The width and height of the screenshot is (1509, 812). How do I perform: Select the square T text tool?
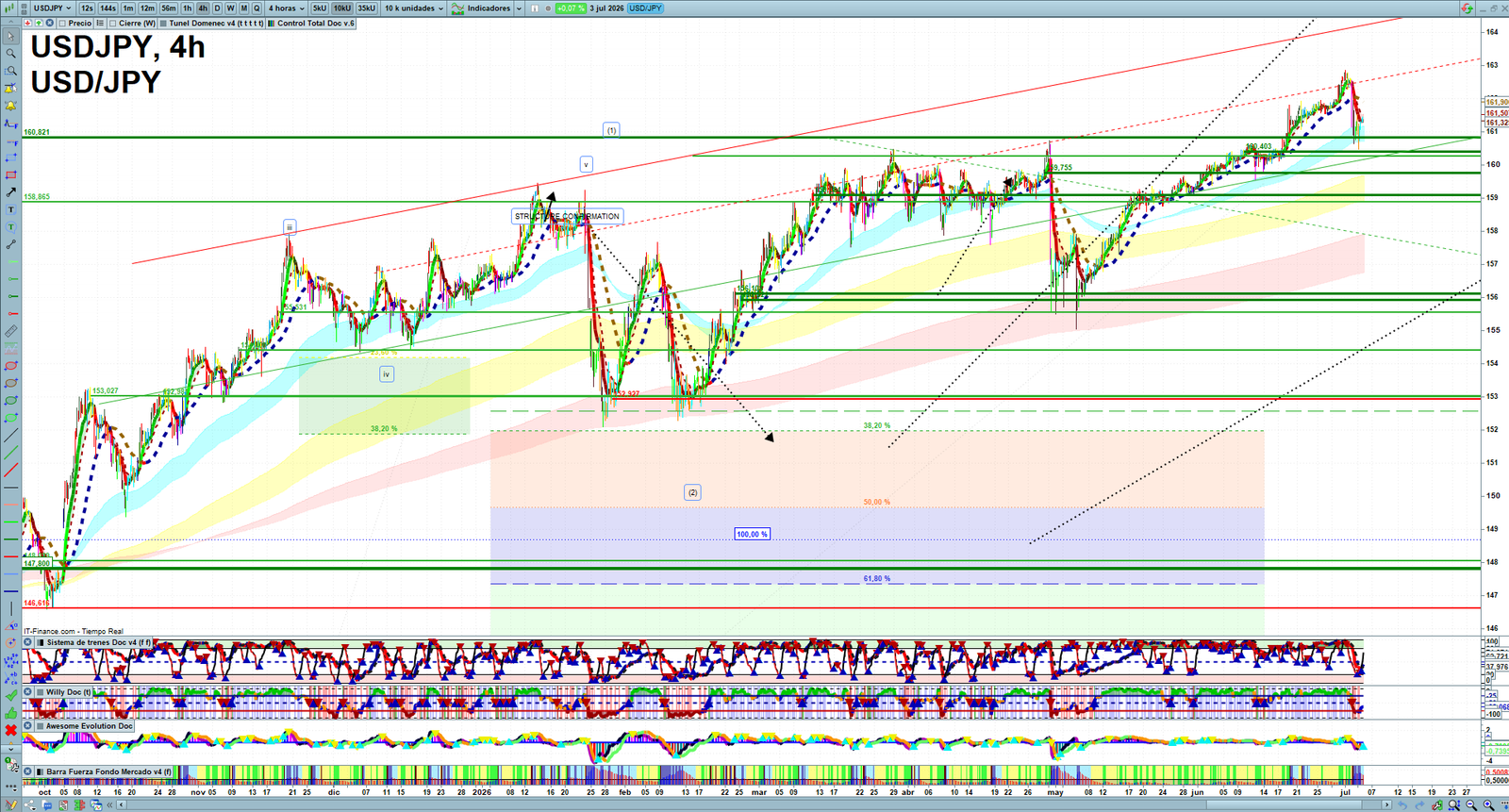click(x=10, y=209)
